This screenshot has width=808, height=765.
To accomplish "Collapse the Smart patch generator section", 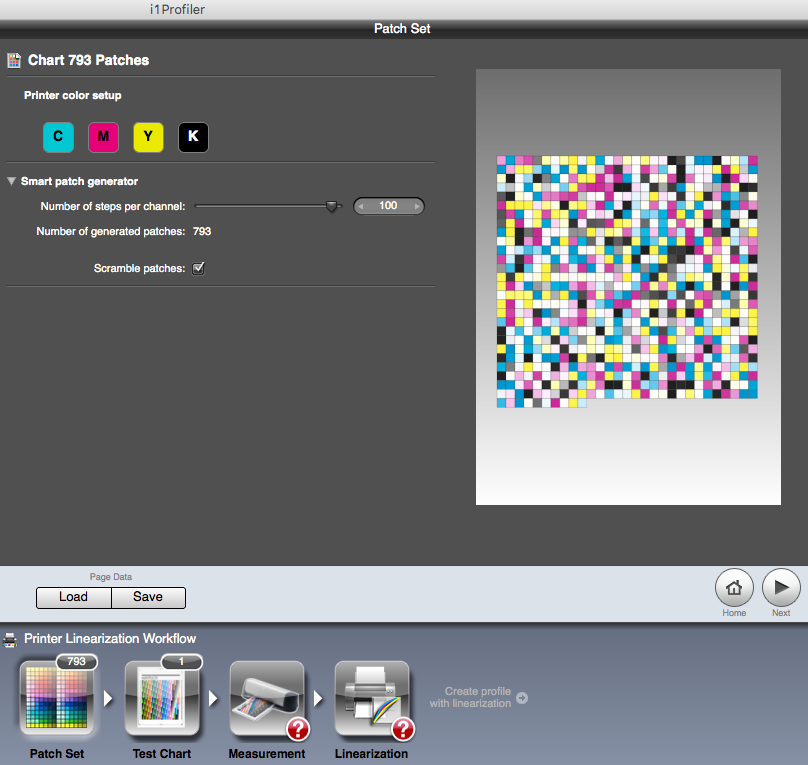I will pyautogui.click(x=11, y=181).
